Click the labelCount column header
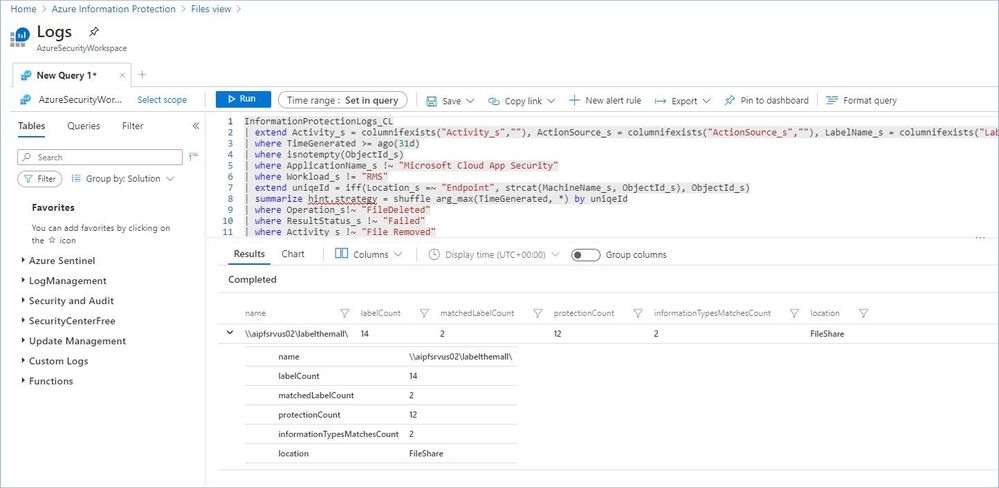 (380, 313)
